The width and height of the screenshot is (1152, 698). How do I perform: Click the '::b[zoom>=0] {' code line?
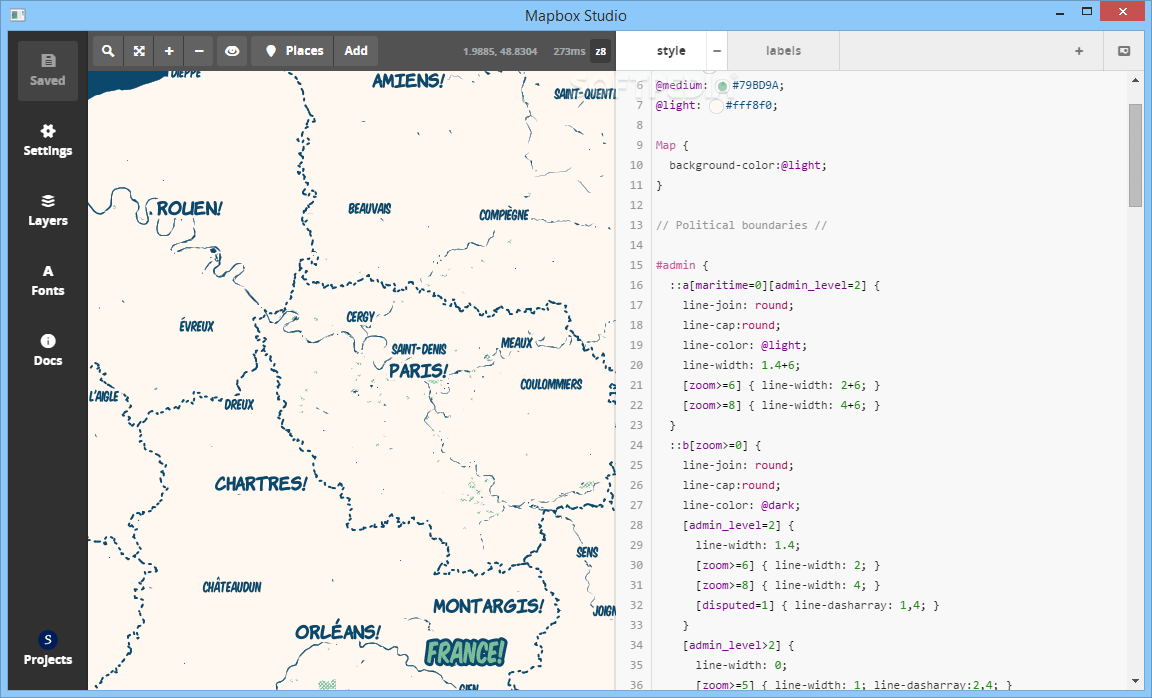(x=715, y=445)
